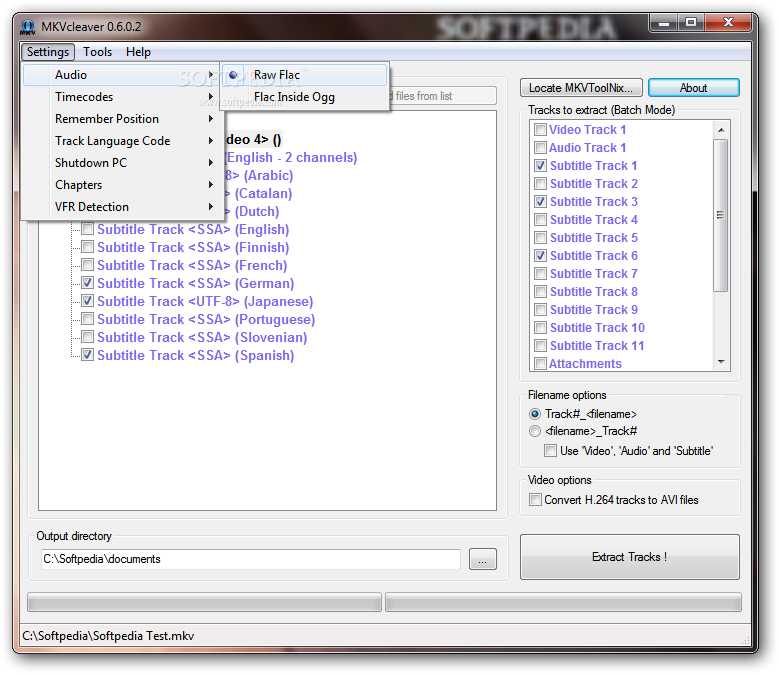Check Audio Track 1 in batch list
The width and height of the screenshot is (779, 674).
pyautogui.click(x=540, y=148)
